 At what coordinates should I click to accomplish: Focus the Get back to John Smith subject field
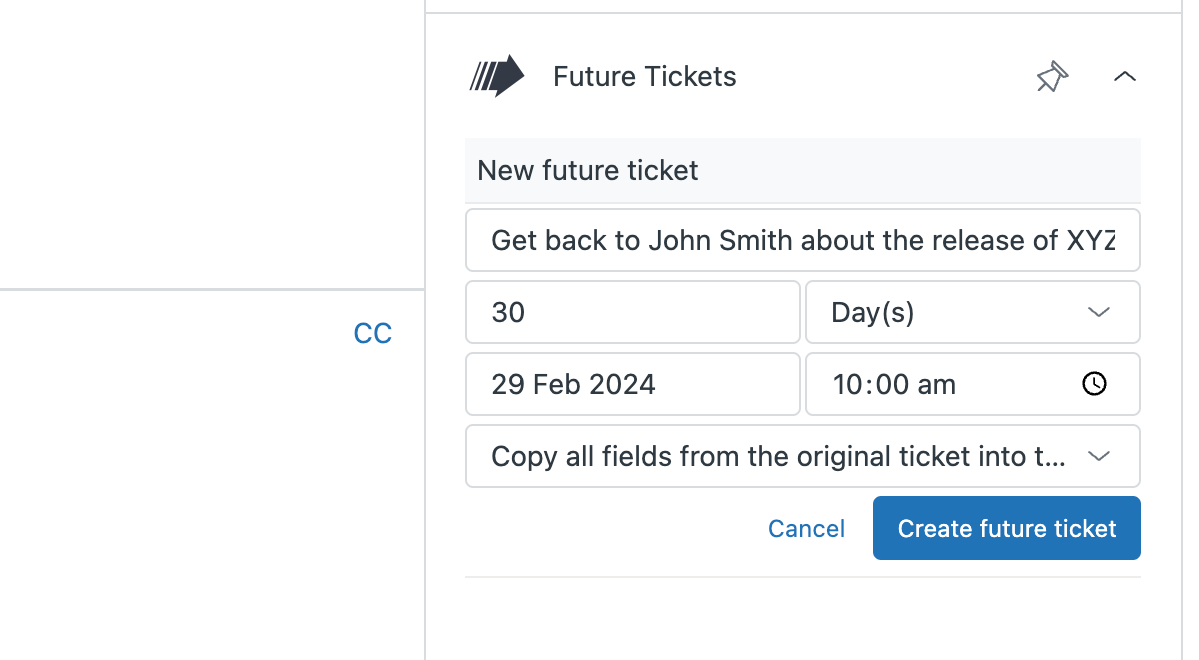pos(802,241)
